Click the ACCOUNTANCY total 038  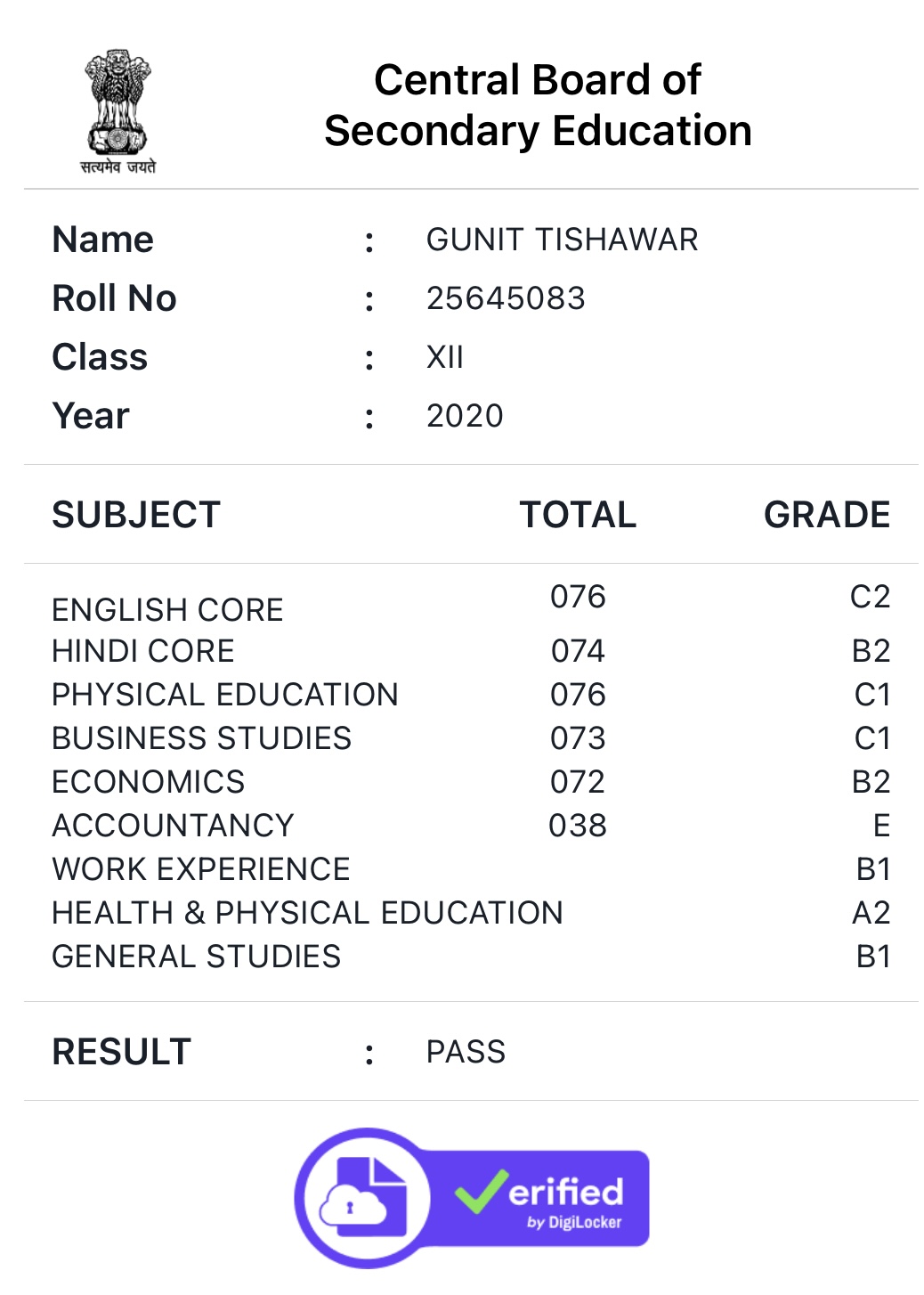click(578, 826)
